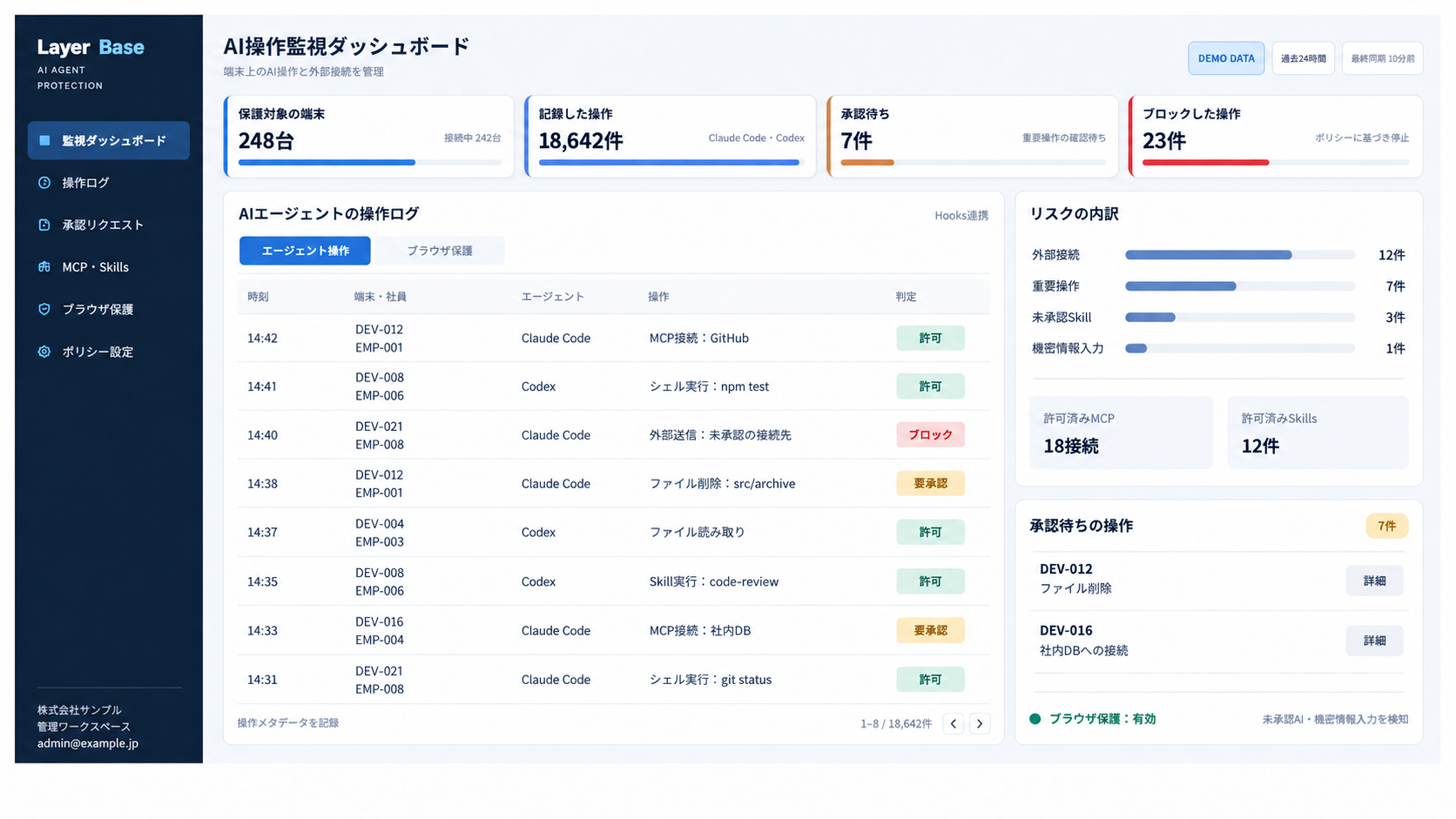Switch to the エージェント操作 tab
Viewport: 1456px width, 819px height.
click(305, 251)
